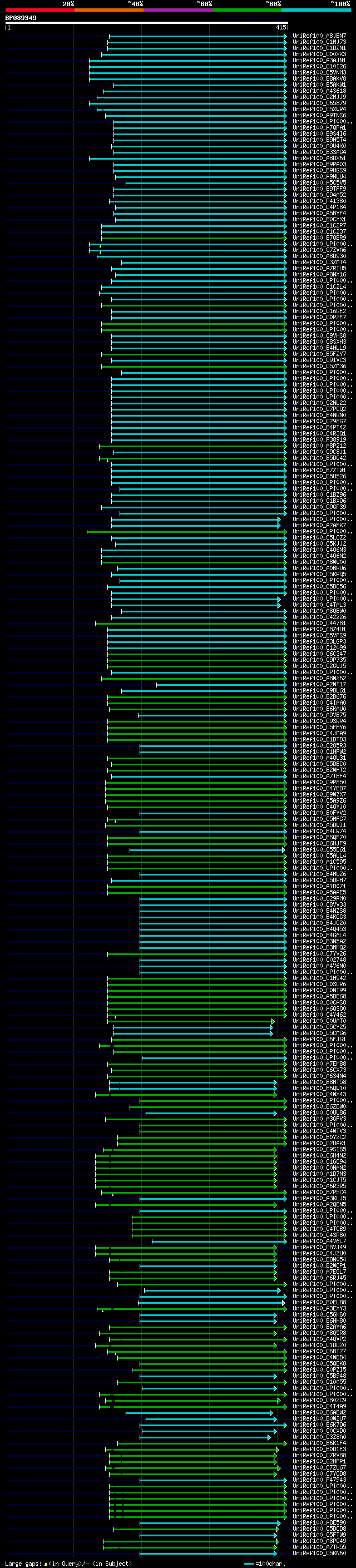The image size is (356, 1568).
Task: Select label UniRef100_B9PA03
Action: pyautogui.click(x=319, y=164)
